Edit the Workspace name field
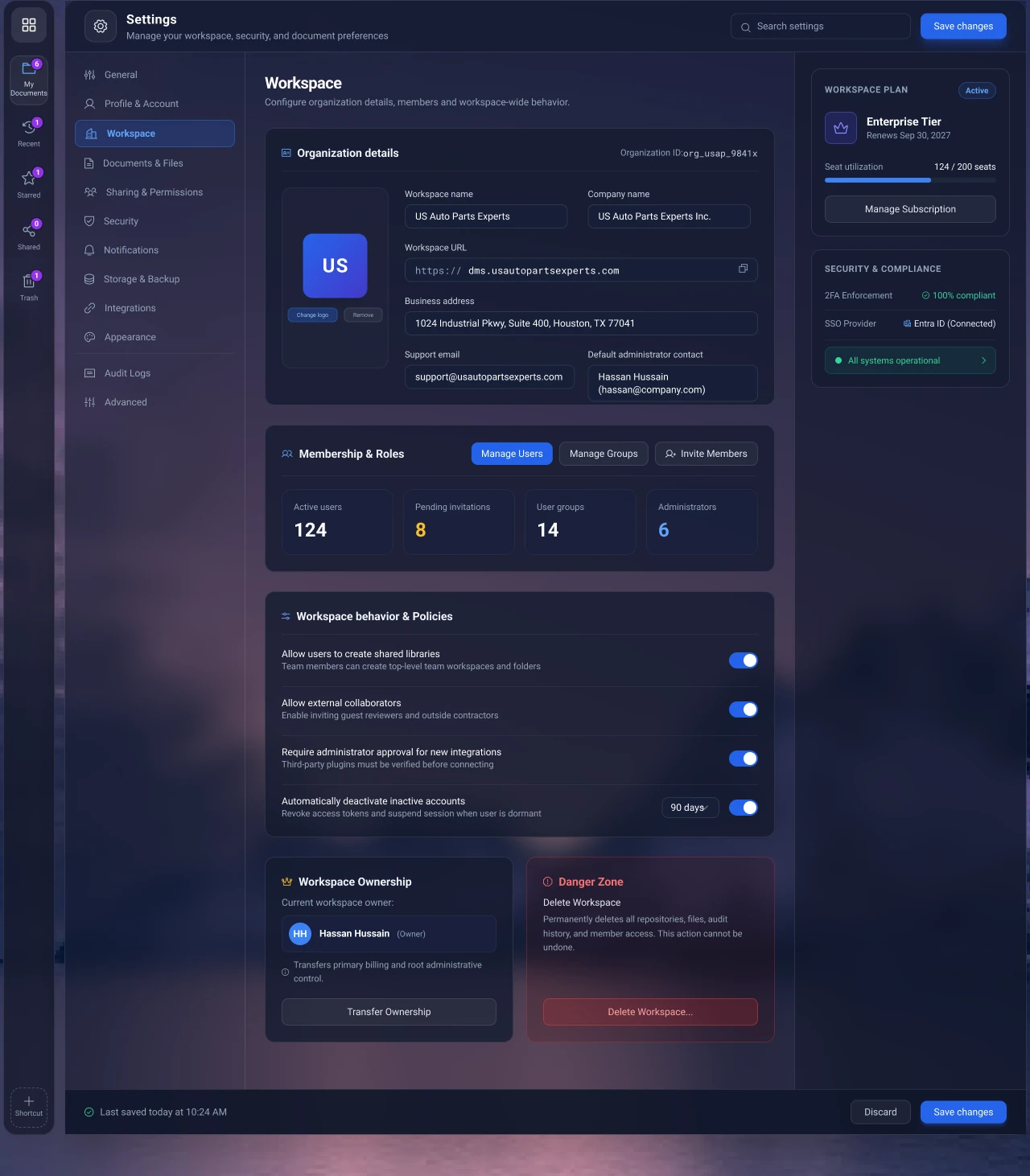This screenshot has width=1030, height=1176. 486,216
